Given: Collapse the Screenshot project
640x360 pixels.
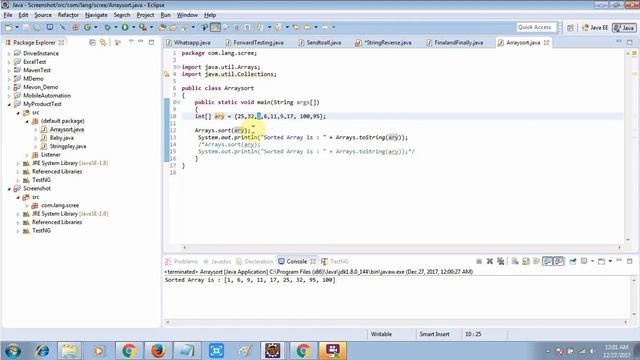Looking at the screenshot, I should tap(9, 189).
